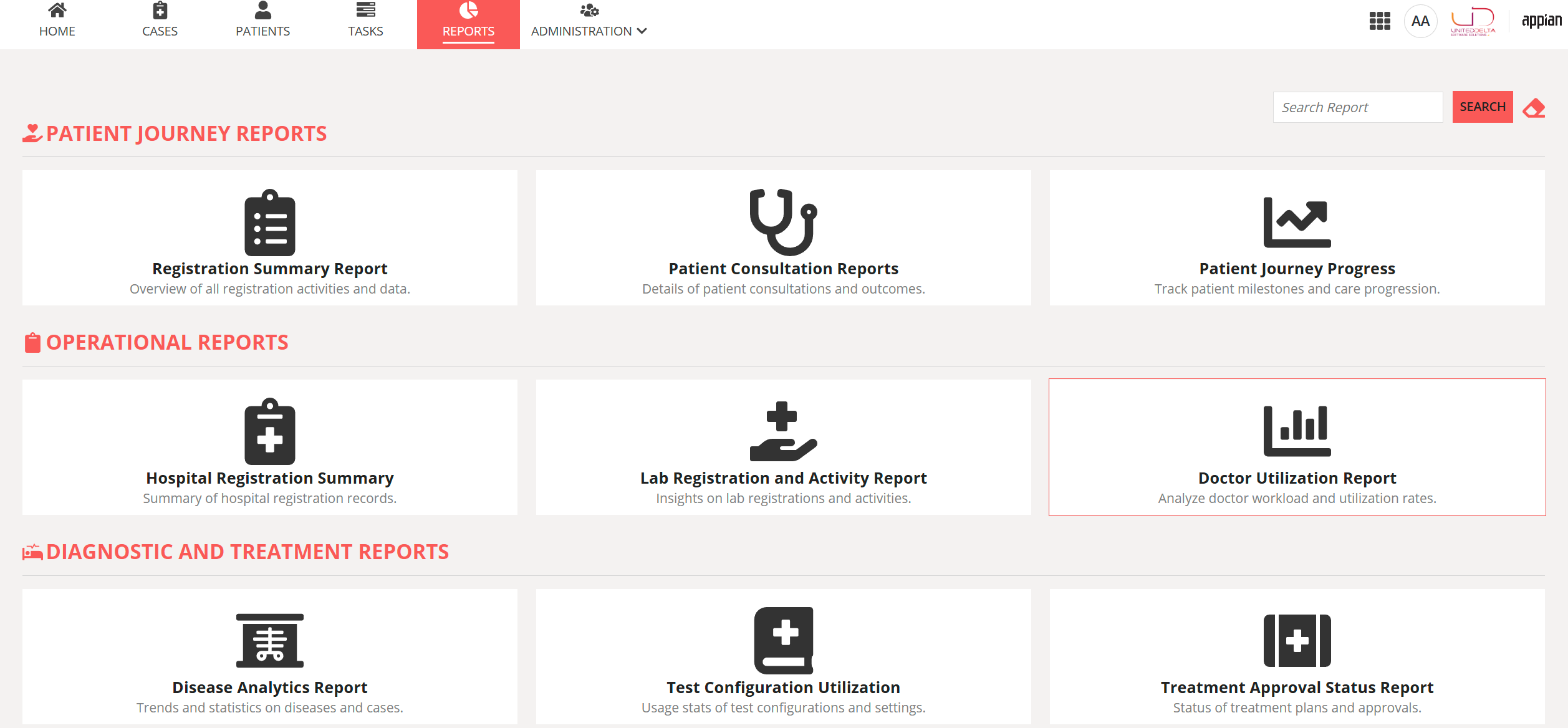Expand the Administration dropdown chevron
This screenshot has width=1568, height=728.
642,31
